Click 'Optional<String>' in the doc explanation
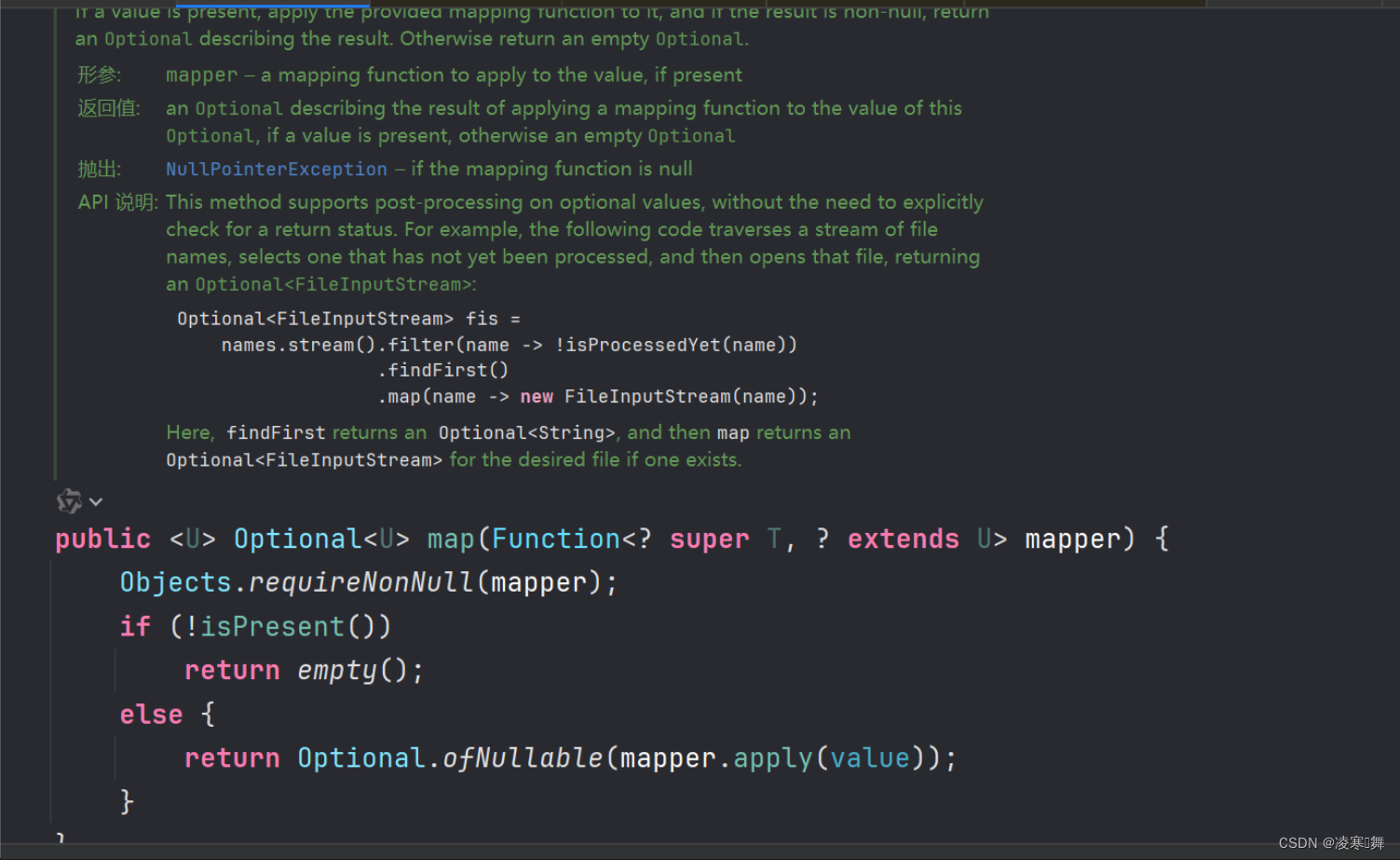Screen dimensions: 1400x860 527,432
